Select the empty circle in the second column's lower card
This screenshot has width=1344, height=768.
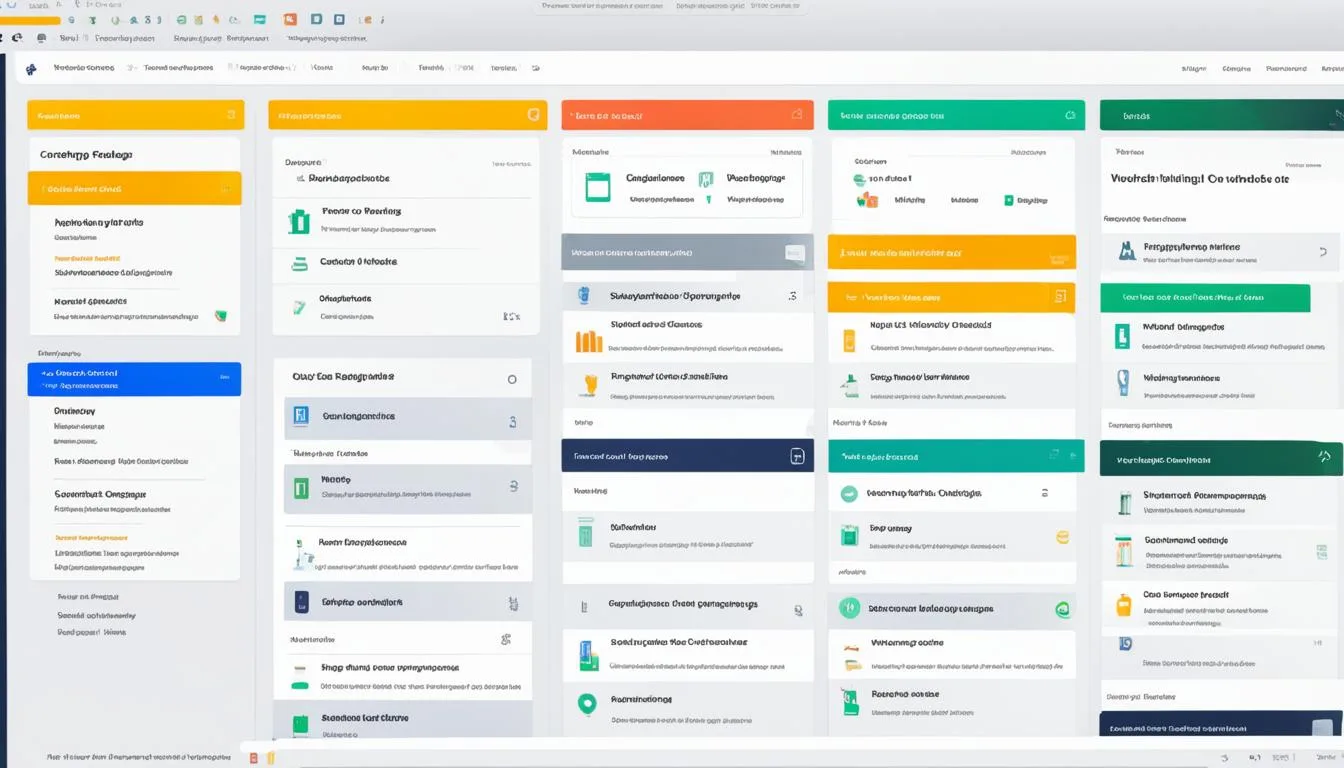[512, 380]
